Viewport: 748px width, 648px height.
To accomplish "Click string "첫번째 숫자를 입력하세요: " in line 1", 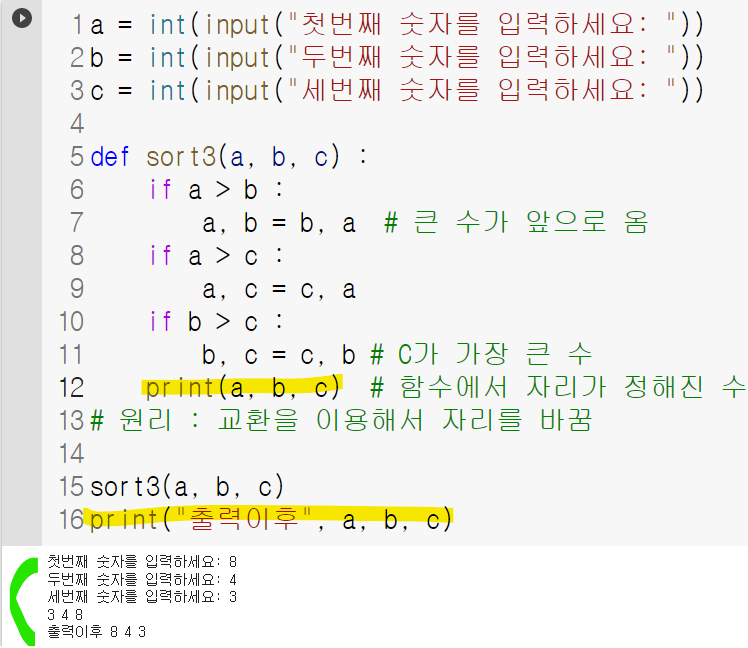I will 482,24.
